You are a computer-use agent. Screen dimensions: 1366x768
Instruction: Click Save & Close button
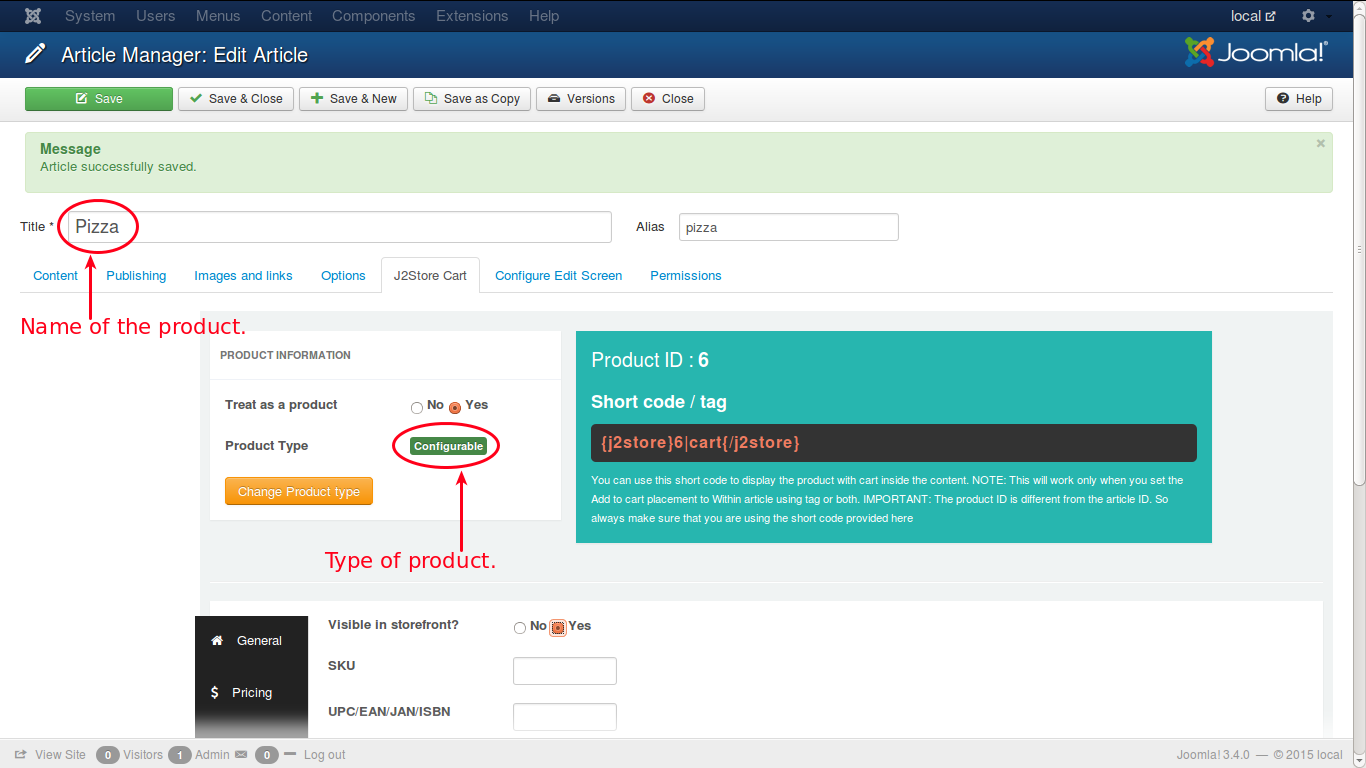click(x=236, y=99)
